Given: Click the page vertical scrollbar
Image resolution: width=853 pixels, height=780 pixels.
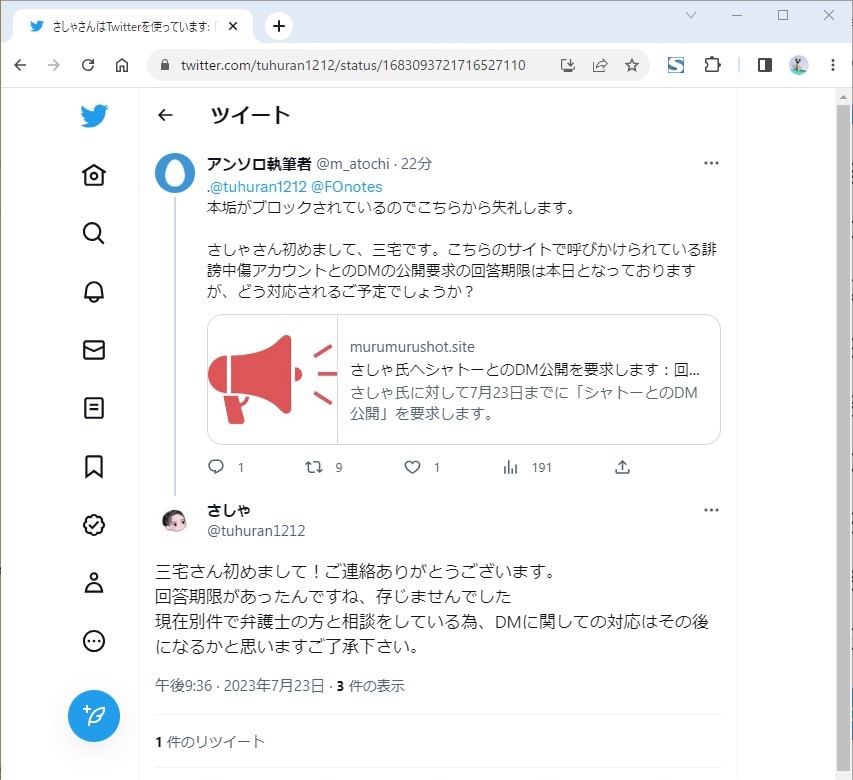Looking at the screenshot, I should tap(843, 400).
